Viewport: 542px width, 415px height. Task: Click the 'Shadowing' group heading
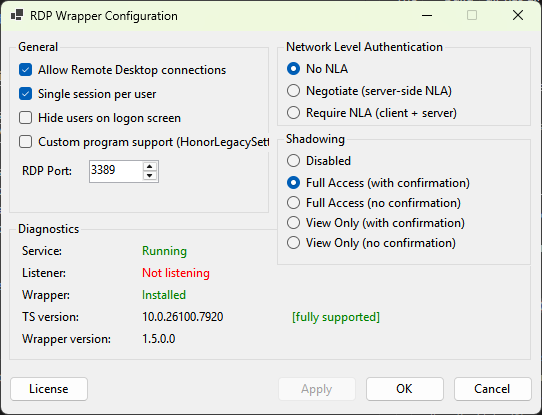[x=315, y=139]
